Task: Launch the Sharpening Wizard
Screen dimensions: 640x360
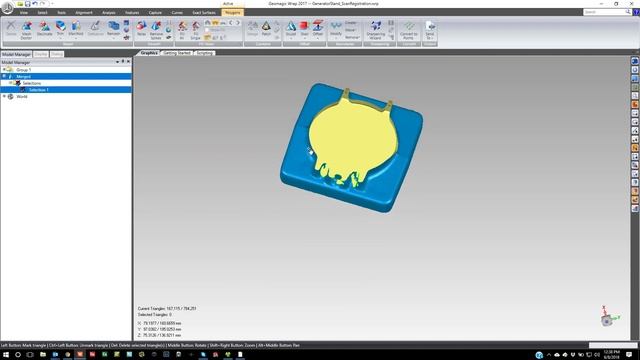Action: click(376, 31)
